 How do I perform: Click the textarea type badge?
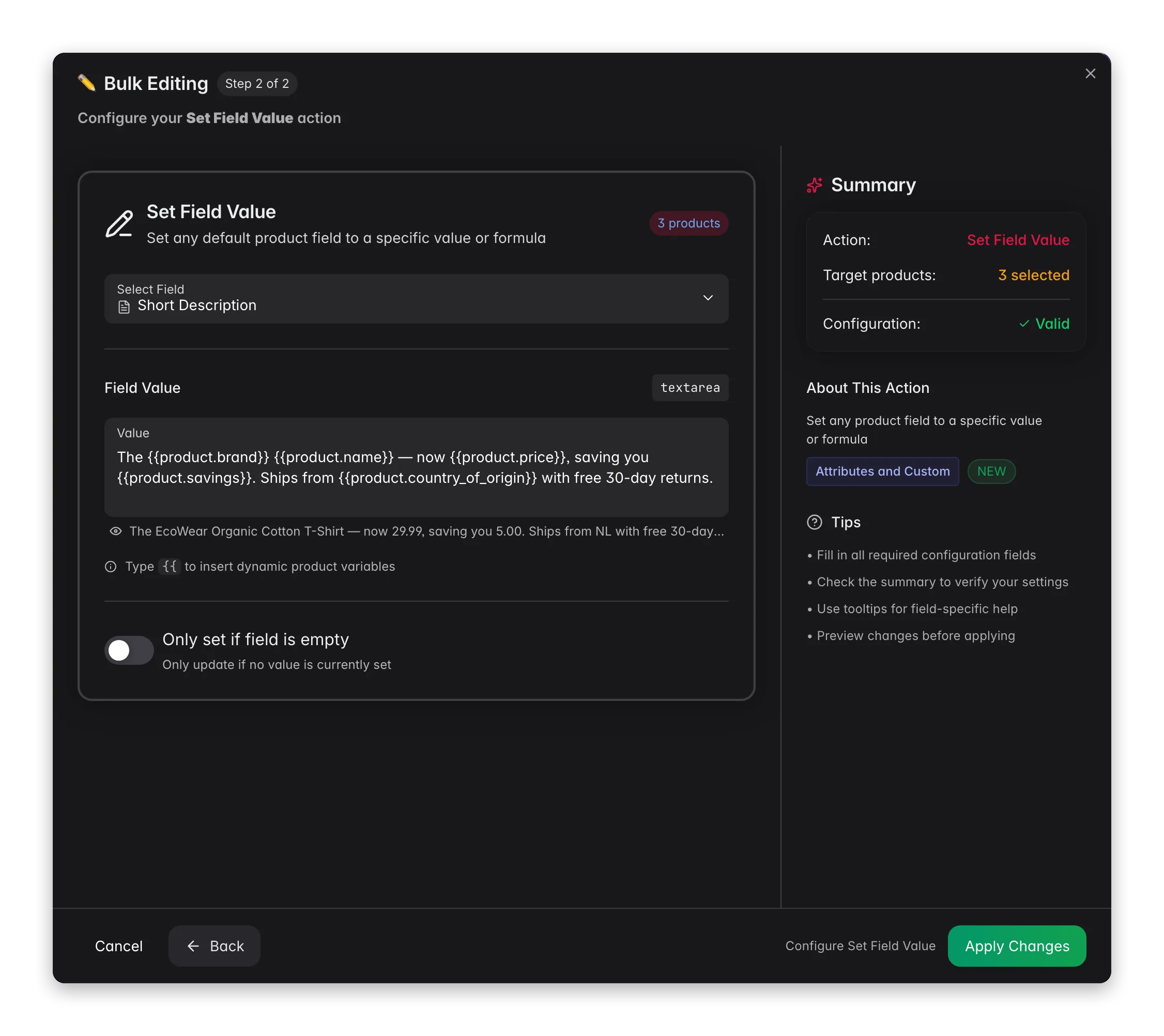pyautogui.click(x=690, y=387)
